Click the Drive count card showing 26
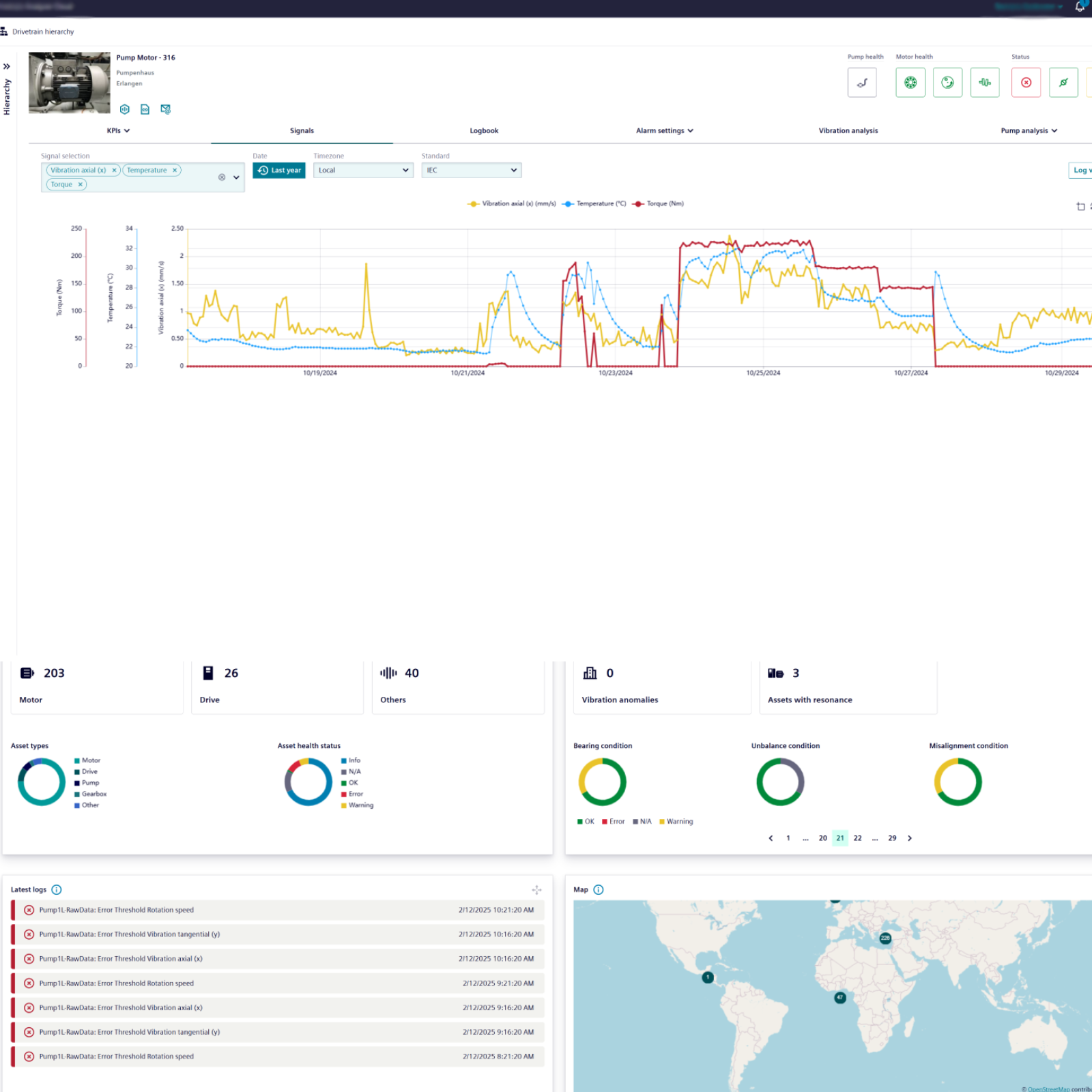 tap(277, 687)
